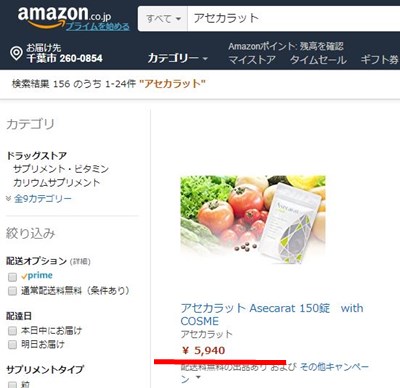The image size is (400, 388).
Task: Click the delivery location pin icon
Action: click(x=16, y=53)
